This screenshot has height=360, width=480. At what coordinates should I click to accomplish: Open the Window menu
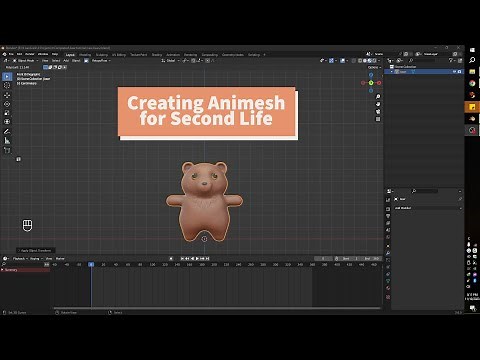43,54
